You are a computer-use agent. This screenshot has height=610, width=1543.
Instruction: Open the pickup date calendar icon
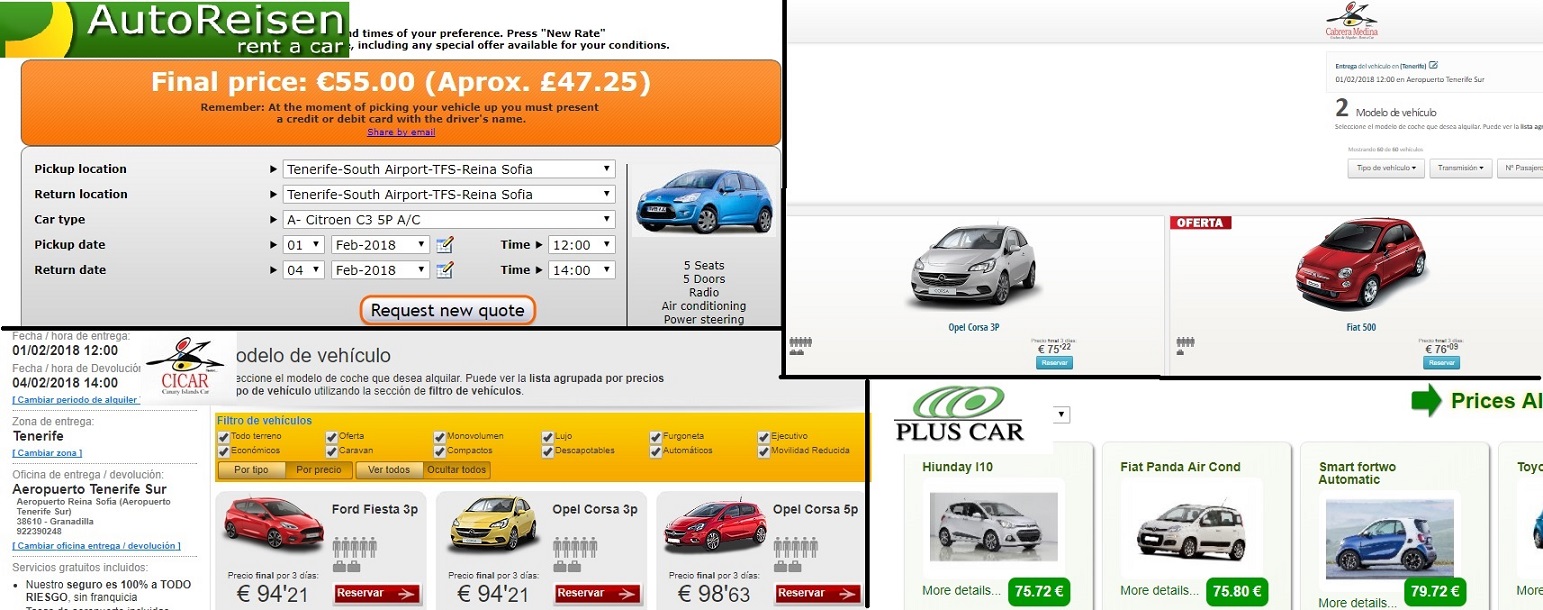point(445,244)
